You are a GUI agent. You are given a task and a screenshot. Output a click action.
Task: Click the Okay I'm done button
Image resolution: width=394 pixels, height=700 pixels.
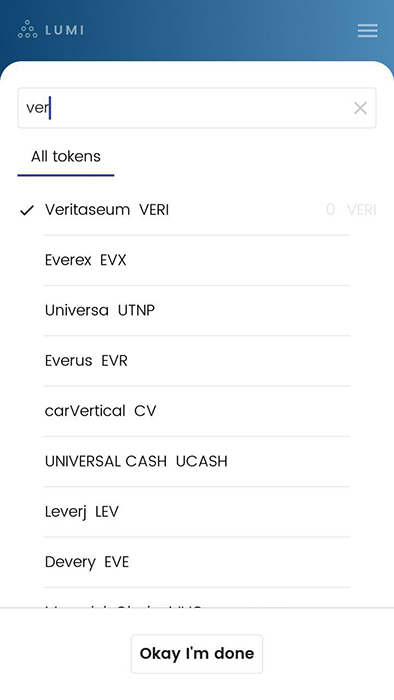[197, 654]
